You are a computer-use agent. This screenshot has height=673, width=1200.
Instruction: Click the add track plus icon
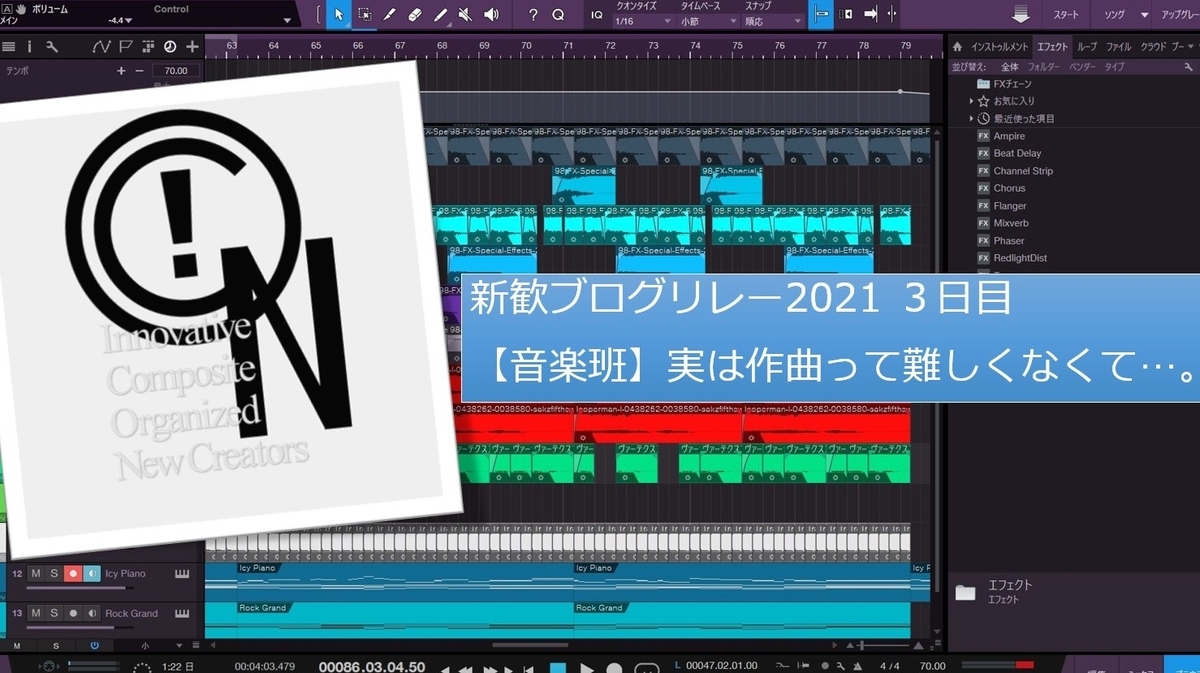click(x=192, y=47)
